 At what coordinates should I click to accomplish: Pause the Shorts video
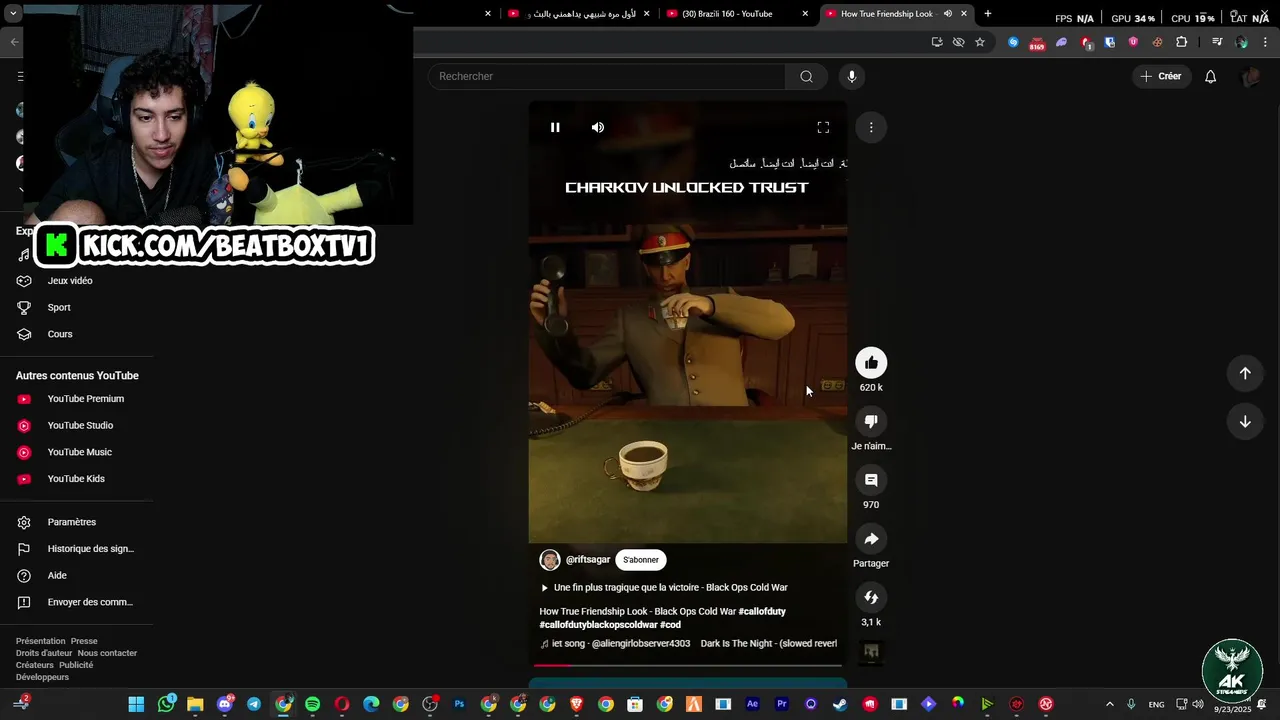tap(555, 127)
